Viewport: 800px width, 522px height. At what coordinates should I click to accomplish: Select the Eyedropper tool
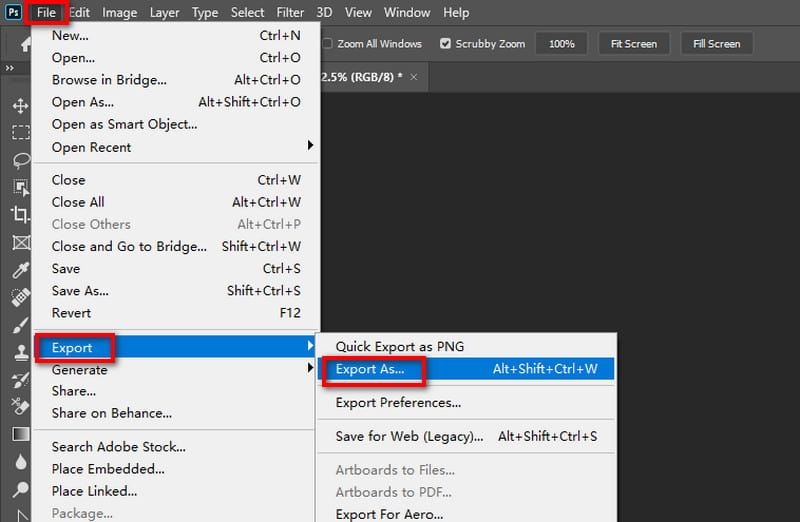(20, 269)
